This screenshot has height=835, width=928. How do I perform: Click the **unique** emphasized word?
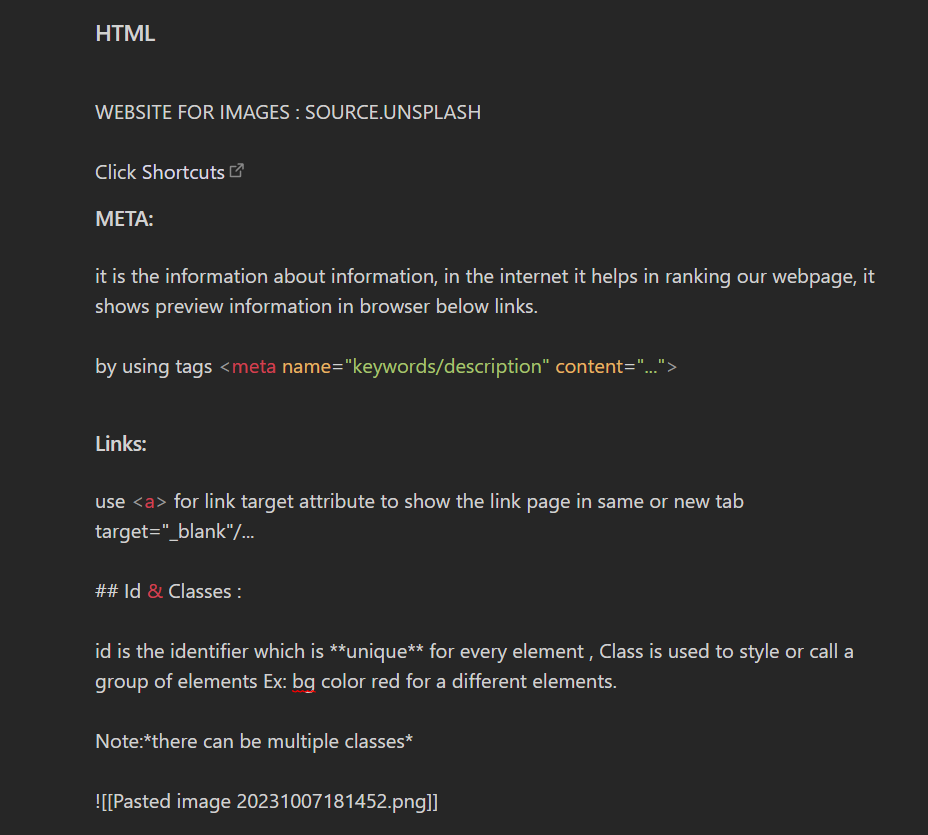(376, 652)
